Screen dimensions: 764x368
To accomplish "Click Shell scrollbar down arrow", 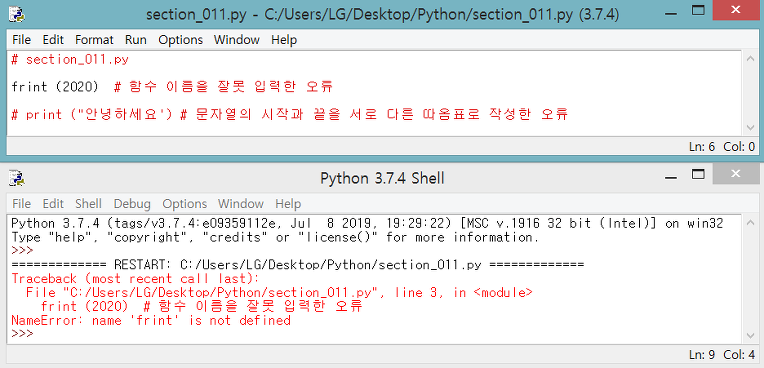I will tap(751, 335).
